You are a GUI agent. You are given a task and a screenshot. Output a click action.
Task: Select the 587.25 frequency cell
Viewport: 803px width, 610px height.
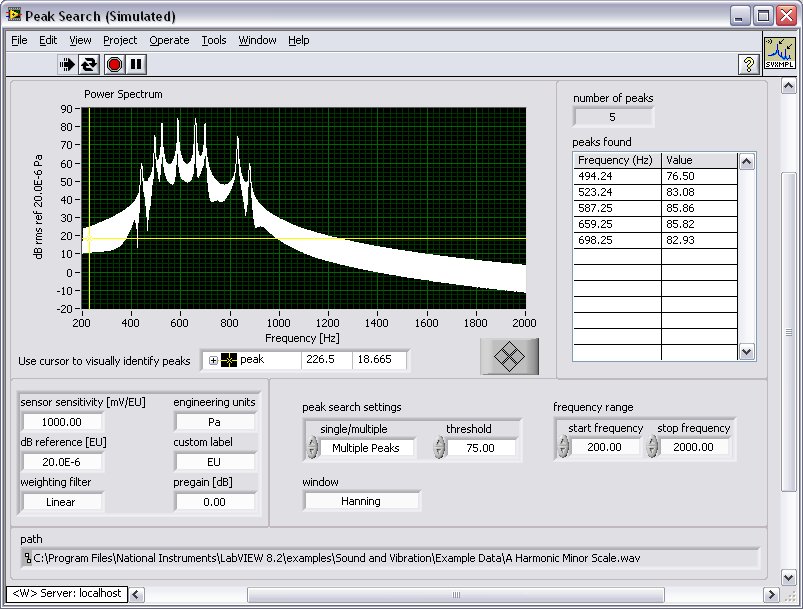click(617, 208)
